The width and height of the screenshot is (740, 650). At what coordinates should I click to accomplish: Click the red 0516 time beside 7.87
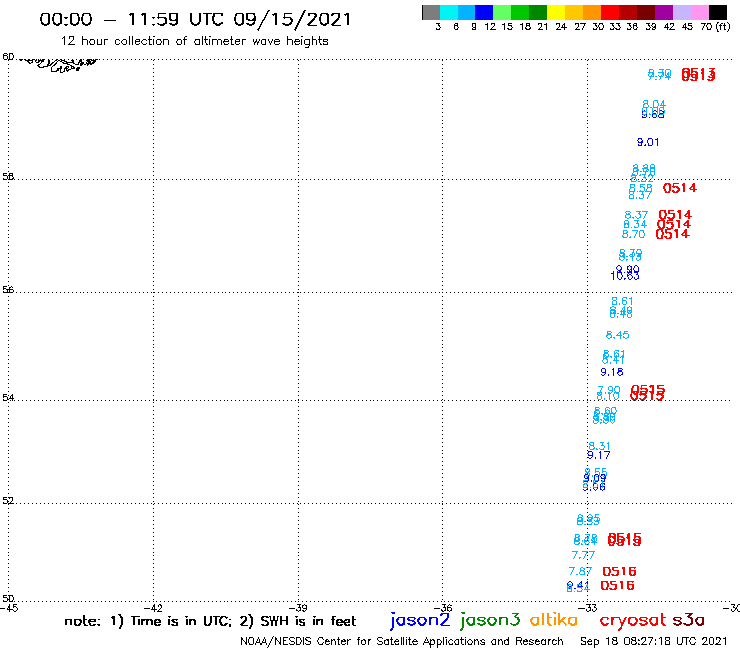pos(619,572)
